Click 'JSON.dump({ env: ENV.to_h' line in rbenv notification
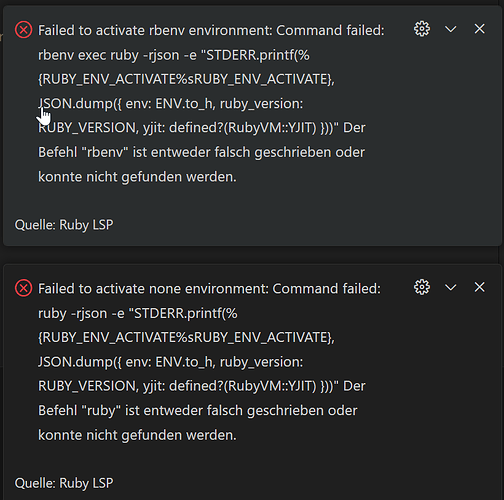The image size is (504, 500). [x=170, y=104]
